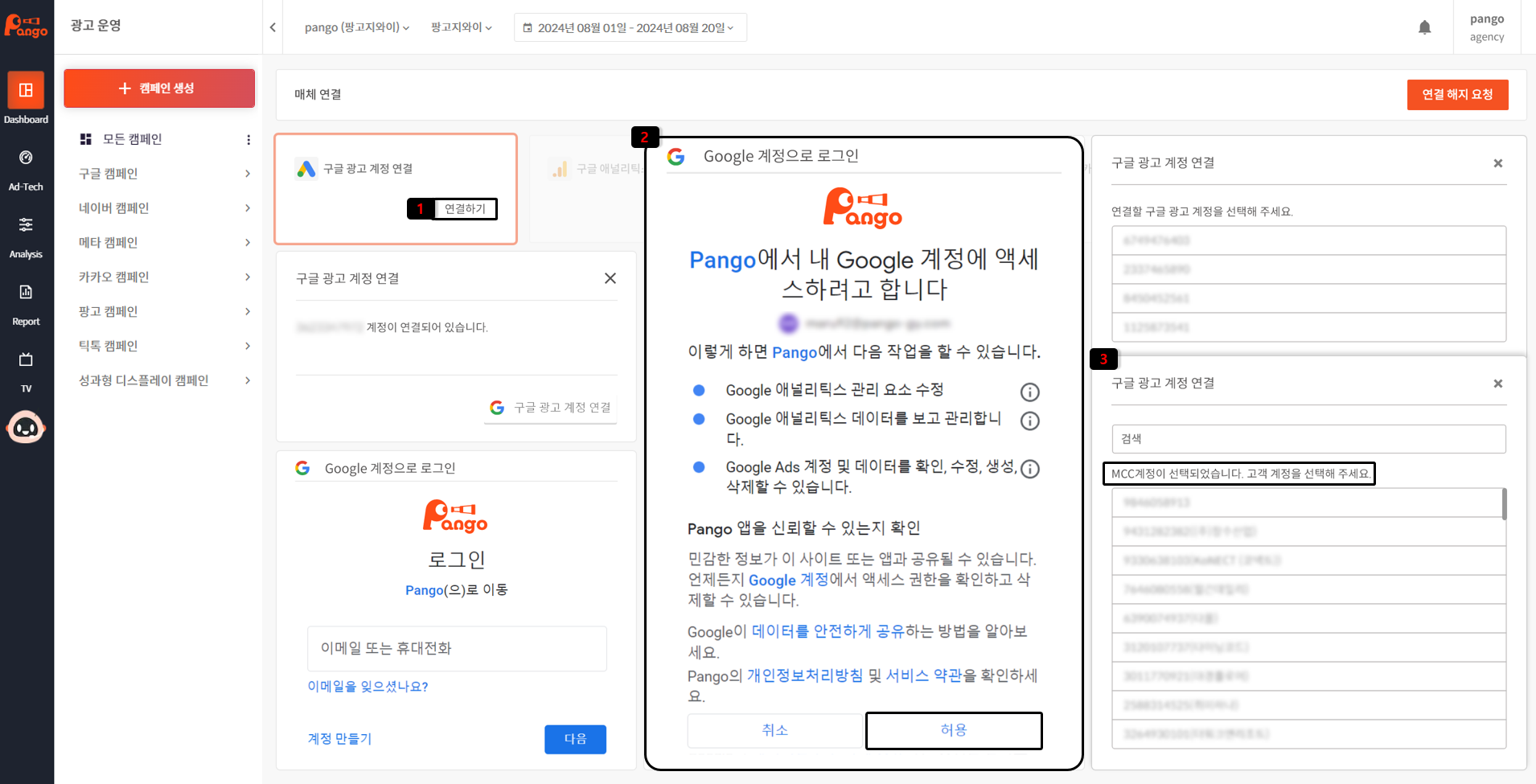The width and height of the screenshot is (1536, 784).
Task: Click the customer account list scrollbar
Action: (1504, 504)
